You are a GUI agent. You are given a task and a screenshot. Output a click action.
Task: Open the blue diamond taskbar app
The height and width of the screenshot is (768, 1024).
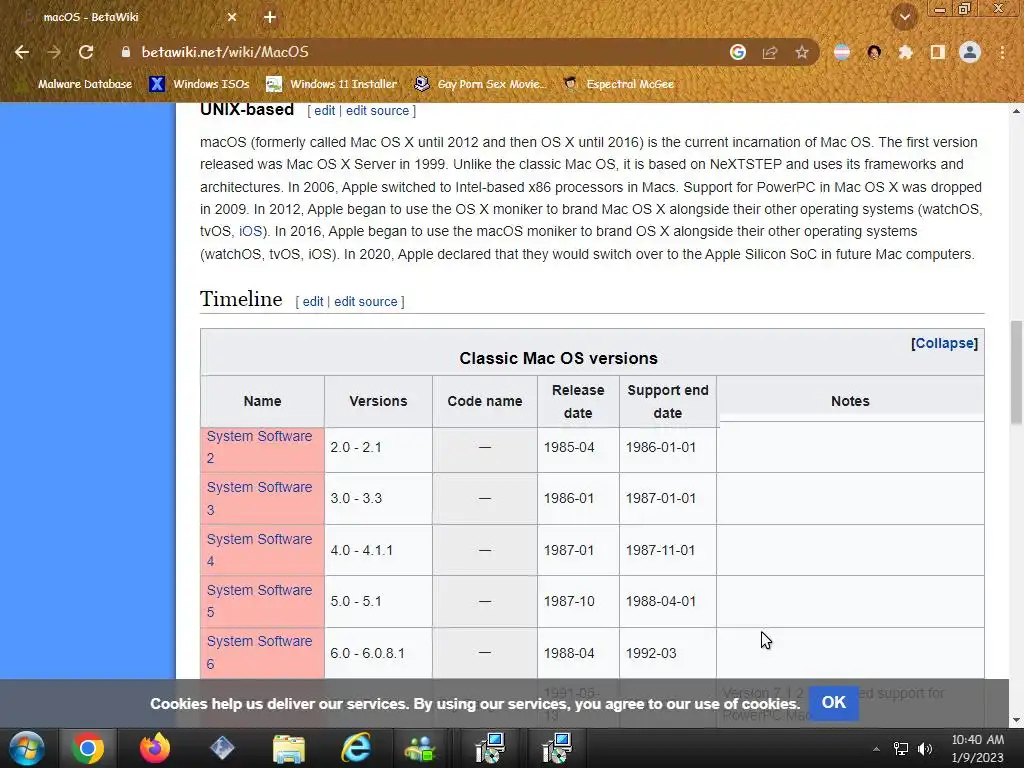tap(222, 748)
